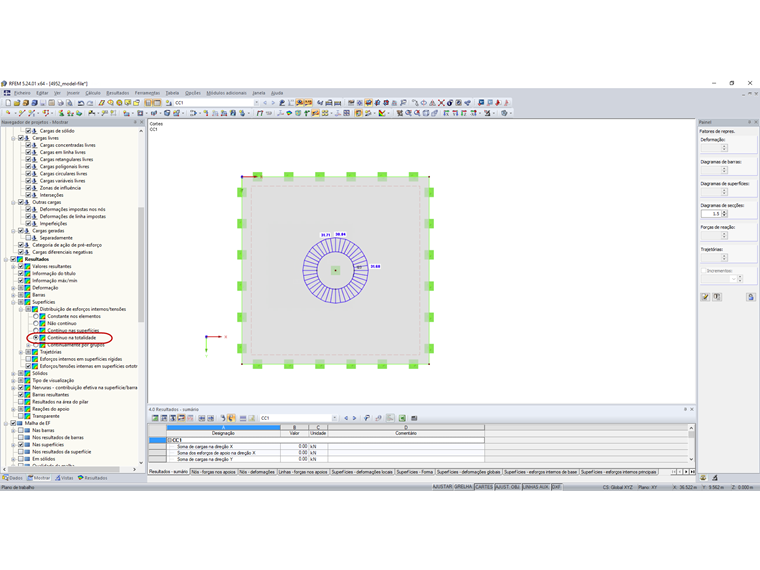The image size is (760, 570).
Task: Open the CC1 dropdown in results table toolbar
Action: 334,418
